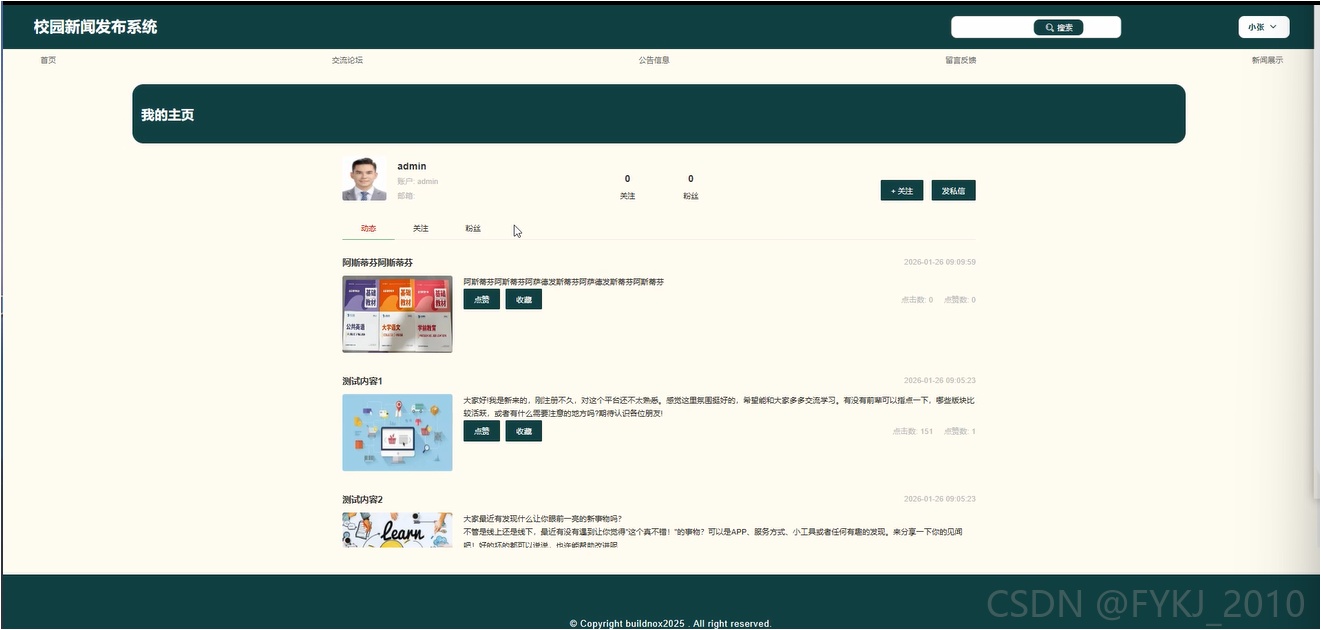Click the 账户: admin account line

click(x=418, y=182)
